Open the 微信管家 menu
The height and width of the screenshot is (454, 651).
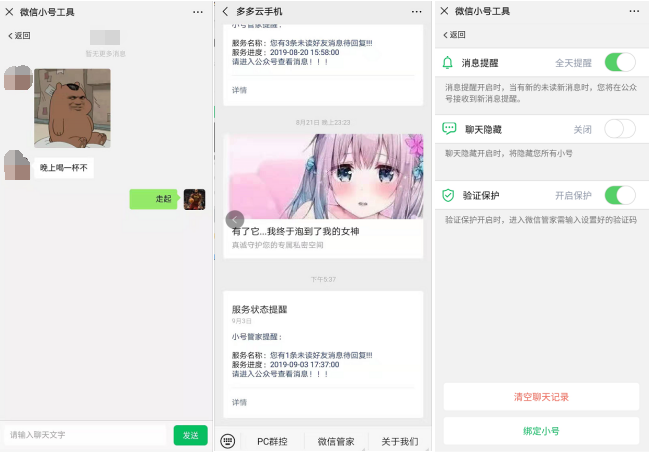tap(336, 442)
